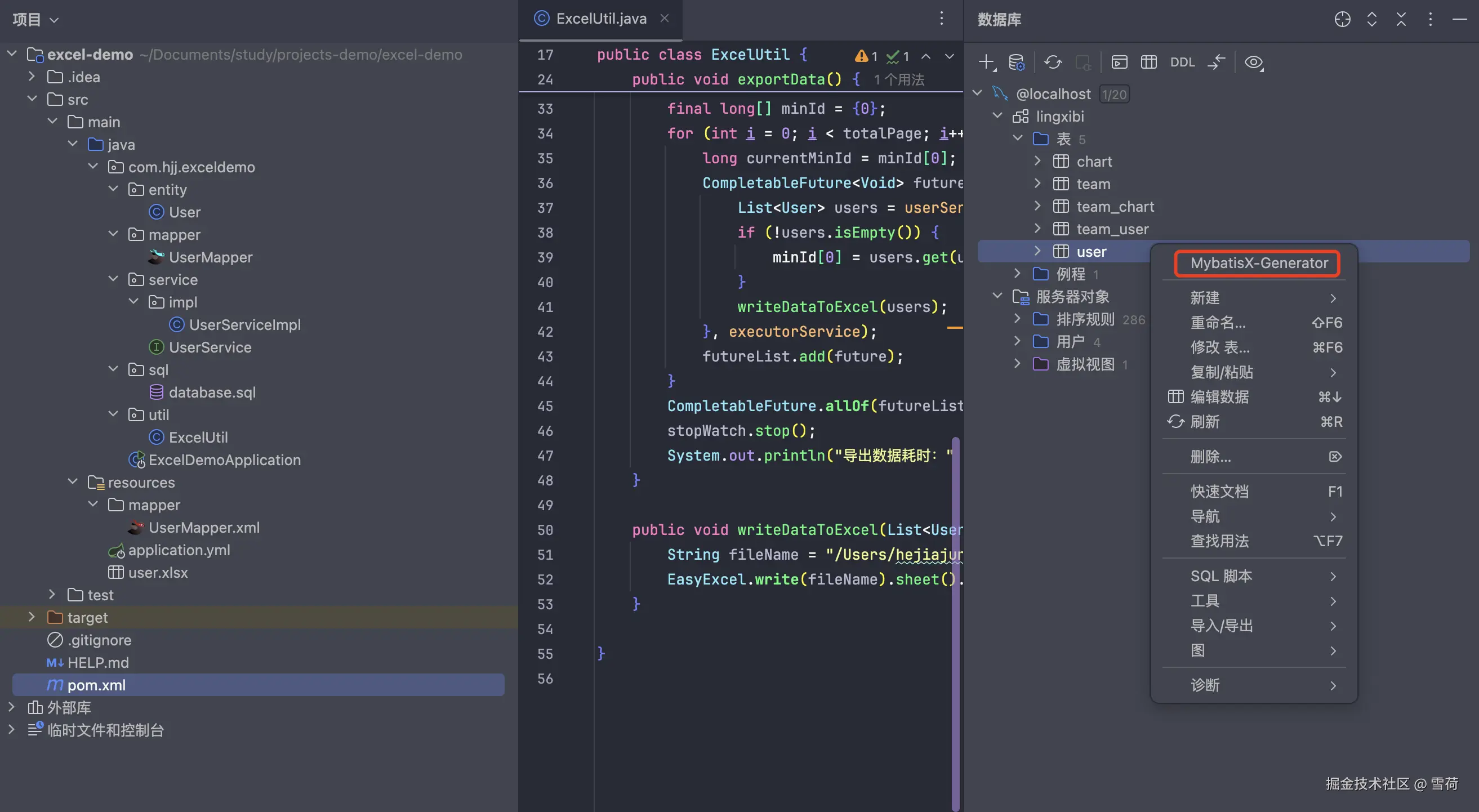The height and width of the screenshot is (812, 1479).
Task: Choose 编辑数据 in the context menu
Action: click(1219, 396)
